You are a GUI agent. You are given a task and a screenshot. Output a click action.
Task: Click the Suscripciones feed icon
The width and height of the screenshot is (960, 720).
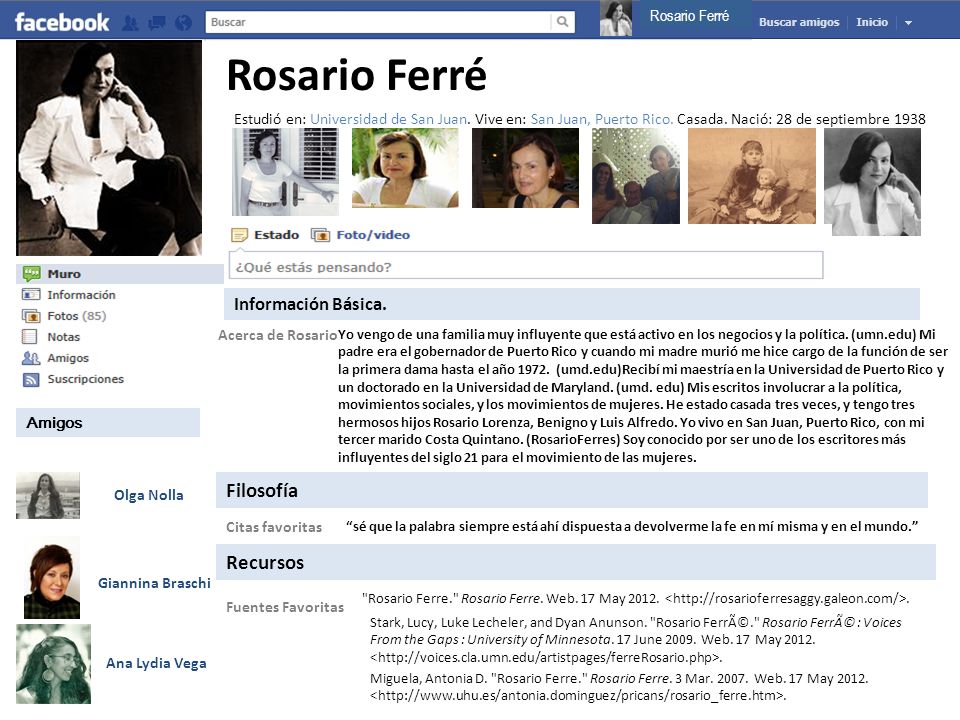(31, 380)
